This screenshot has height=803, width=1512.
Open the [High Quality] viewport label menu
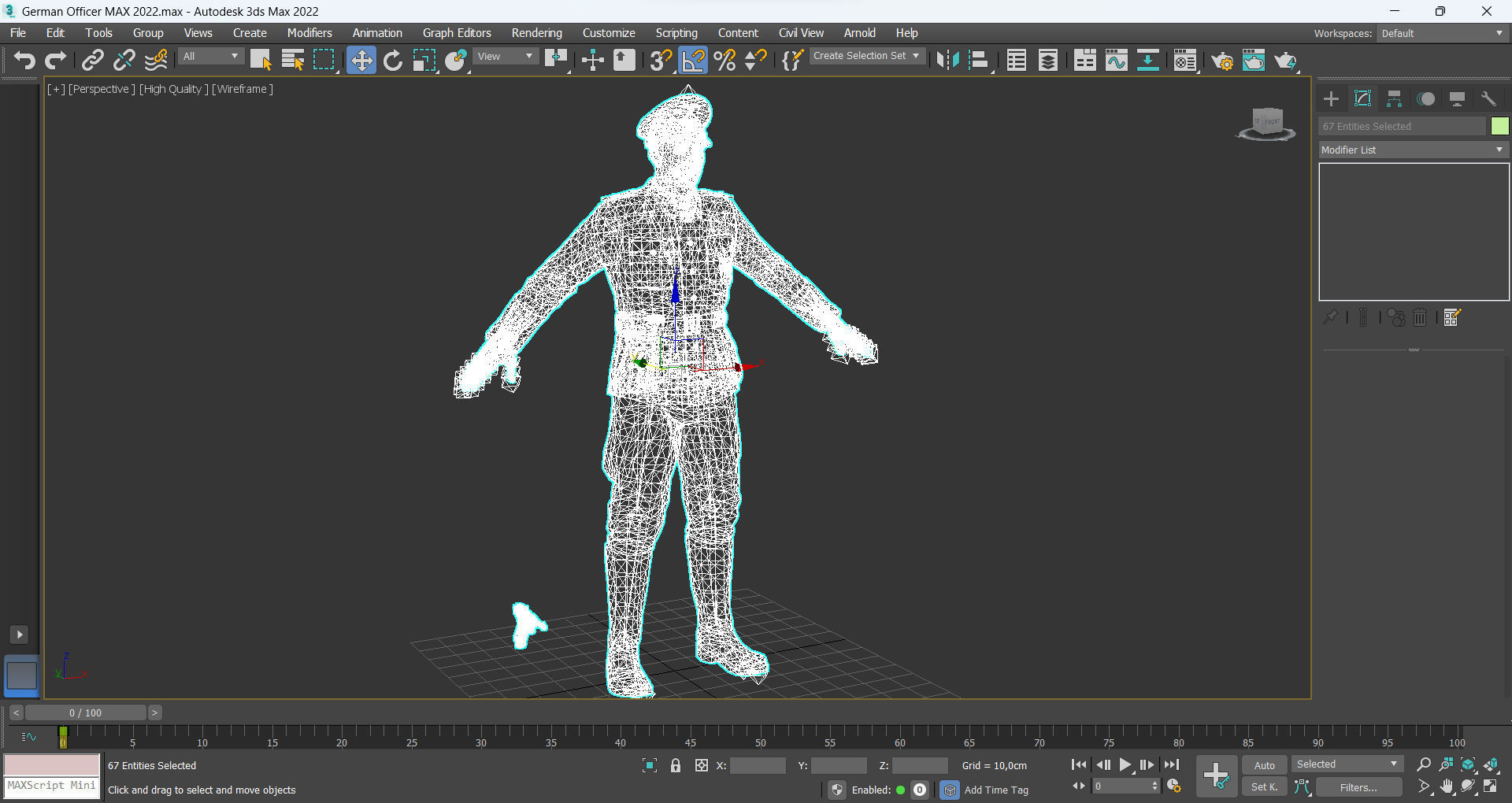click(x=174, y=89)
